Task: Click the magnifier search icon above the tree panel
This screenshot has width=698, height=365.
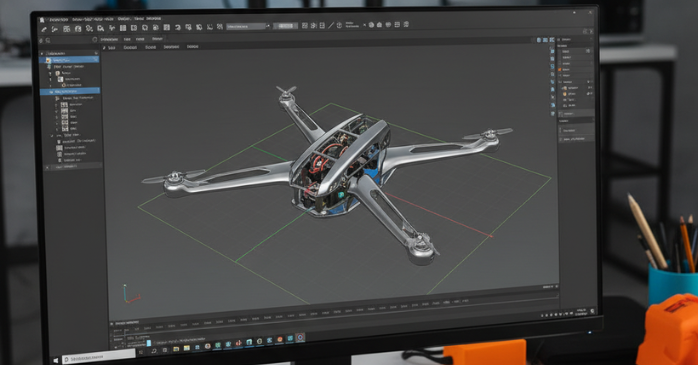Action: [48, 41]
